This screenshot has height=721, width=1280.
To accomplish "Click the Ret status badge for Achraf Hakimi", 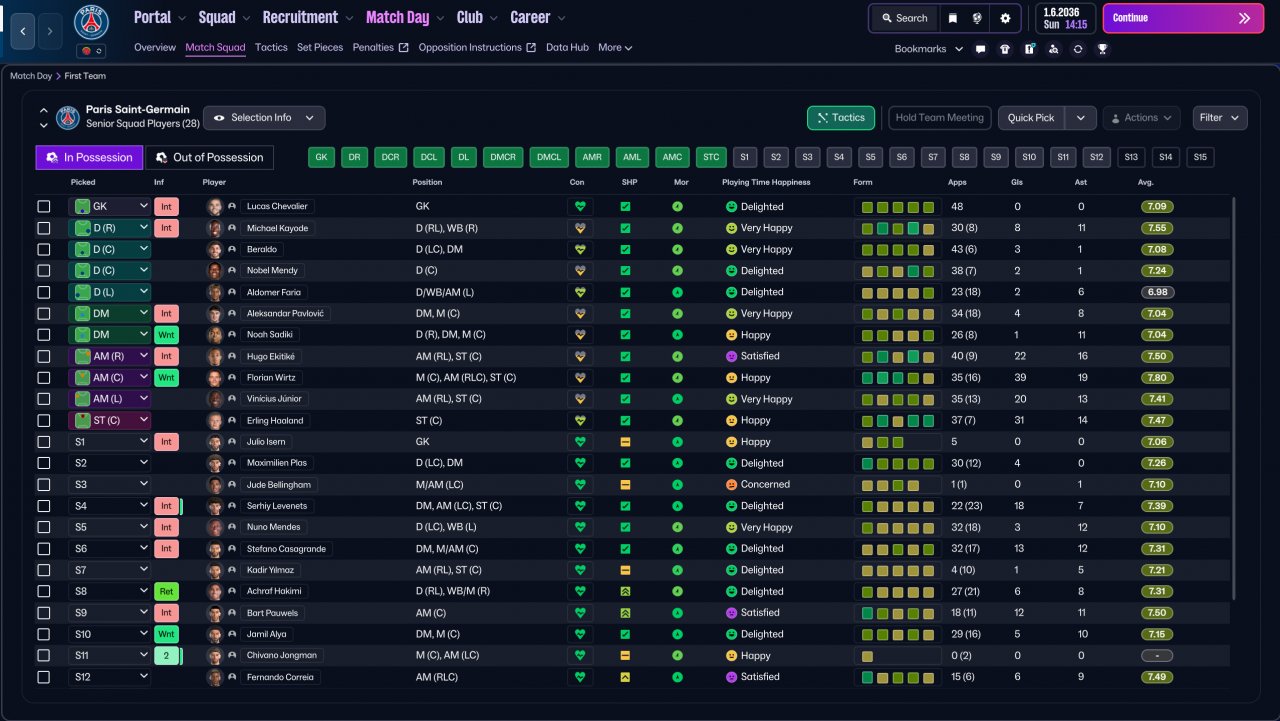I will 166,592.
